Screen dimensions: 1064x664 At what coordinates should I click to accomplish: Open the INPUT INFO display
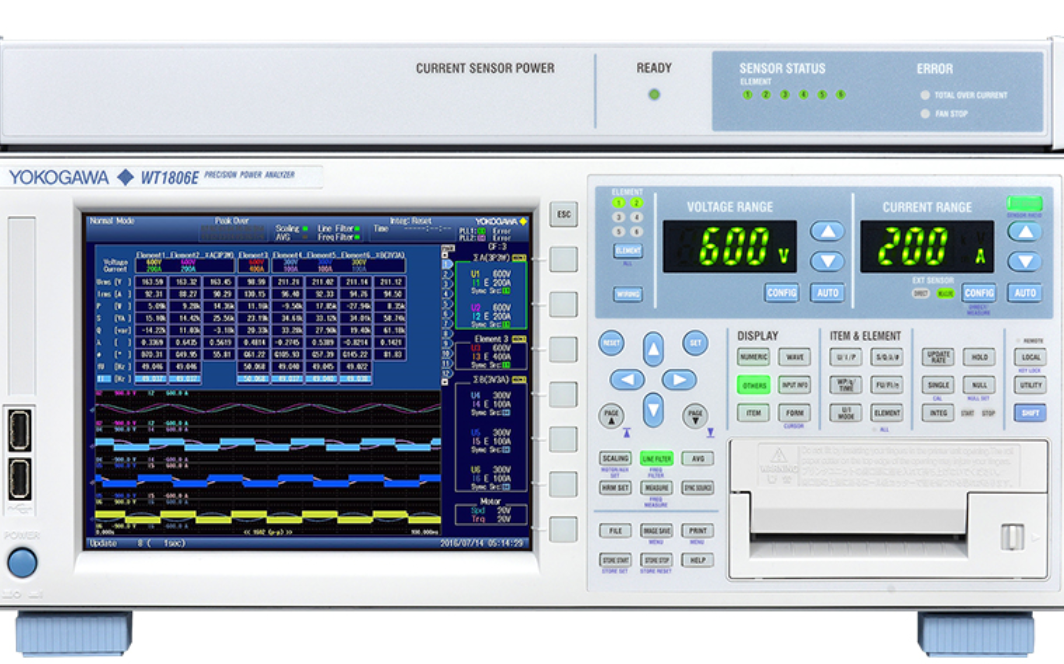click(795, 385)
